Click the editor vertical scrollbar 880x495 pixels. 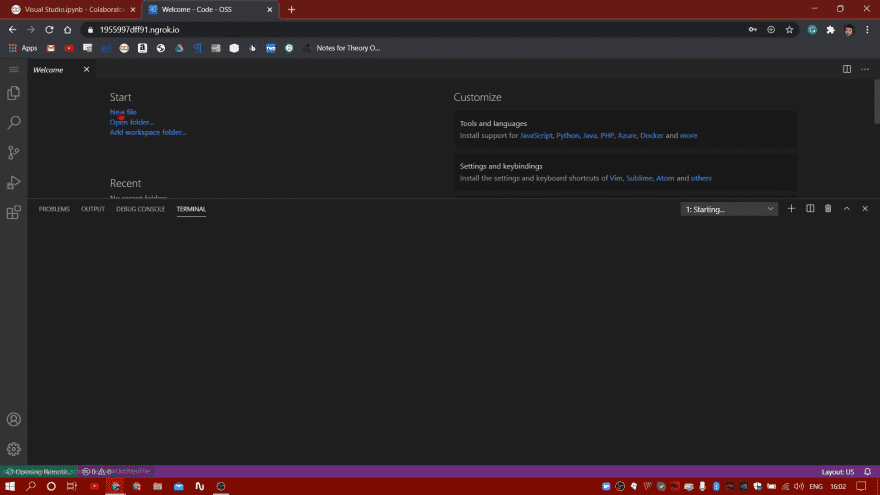(877, 102)
